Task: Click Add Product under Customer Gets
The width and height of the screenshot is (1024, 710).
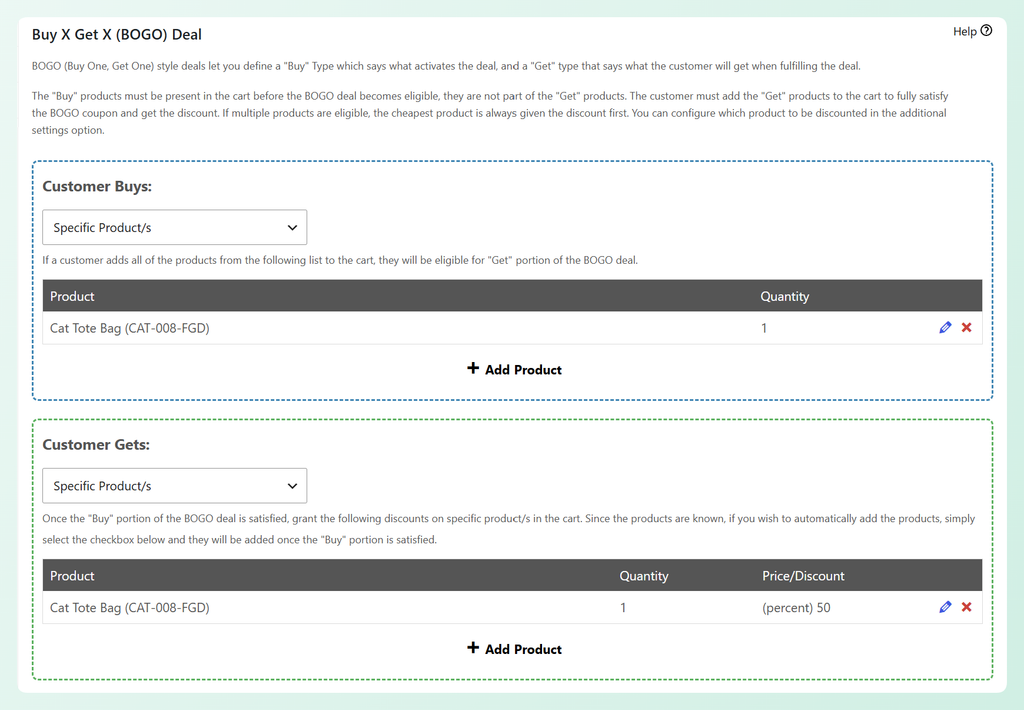Action: point(515,649)
